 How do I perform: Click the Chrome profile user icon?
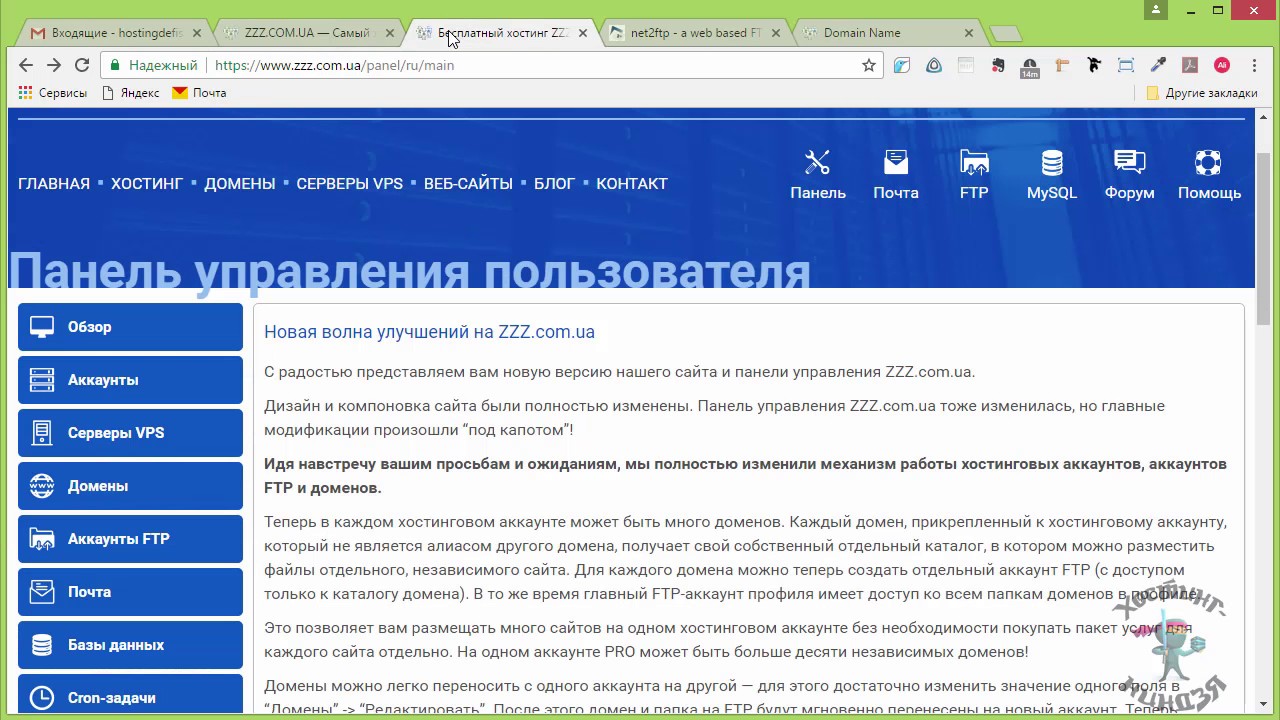click(x=1156, y=10)
